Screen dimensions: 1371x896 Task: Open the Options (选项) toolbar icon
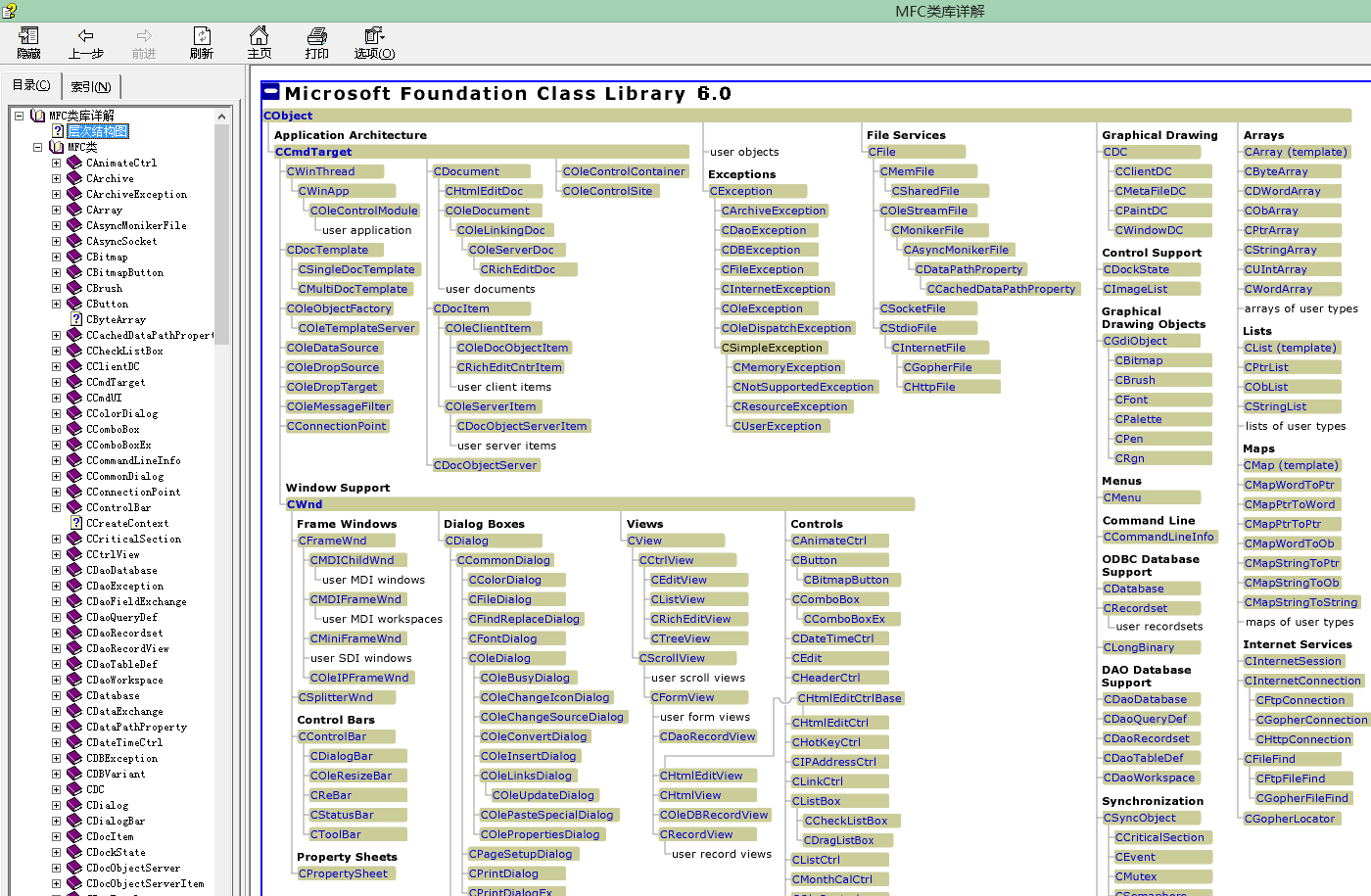tap(374, 37)
